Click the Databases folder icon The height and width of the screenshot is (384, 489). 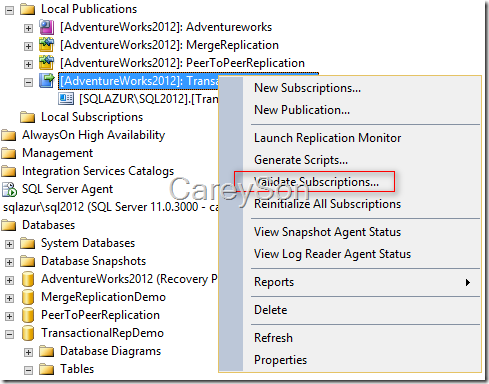8,225
